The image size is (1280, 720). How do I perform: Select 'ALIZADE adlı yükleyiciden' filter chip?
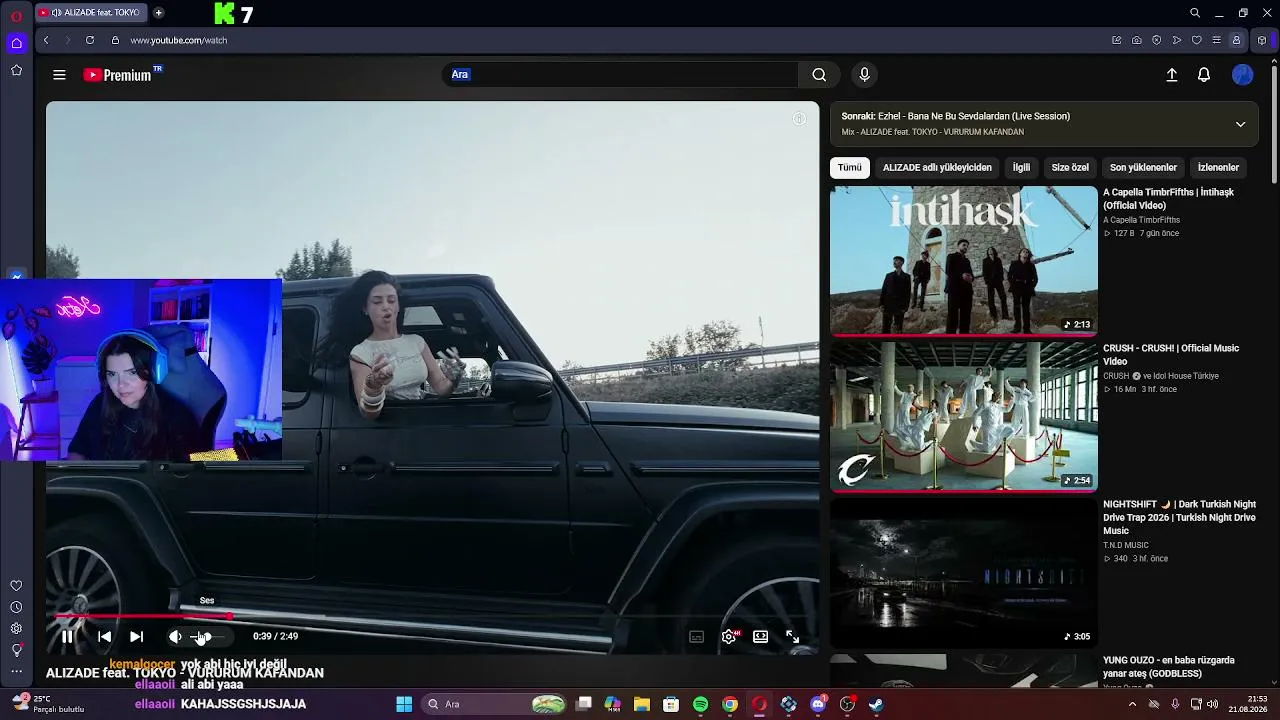[937, 168]
